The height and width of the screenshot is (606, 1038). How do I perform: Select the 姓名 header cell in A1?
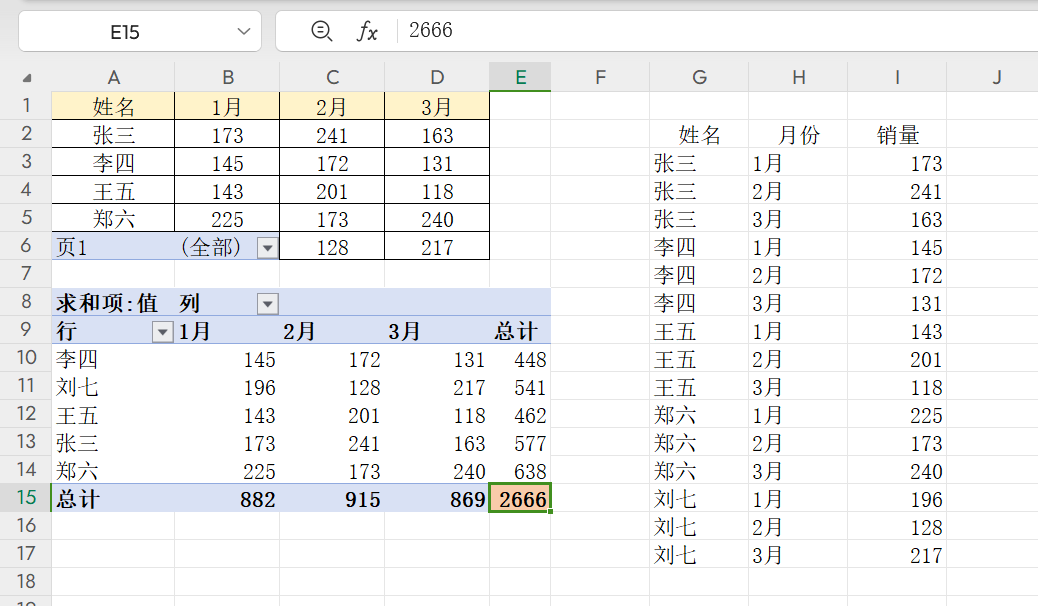pos(113,106)
